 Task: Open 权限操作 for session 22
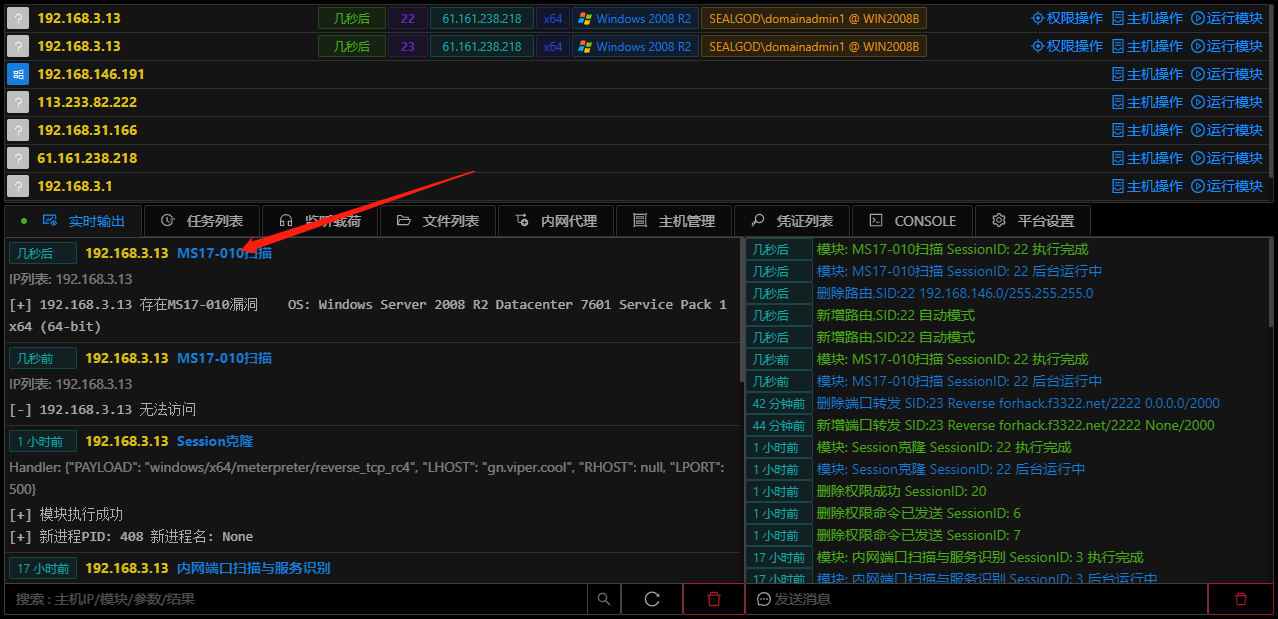[1067, 18]
